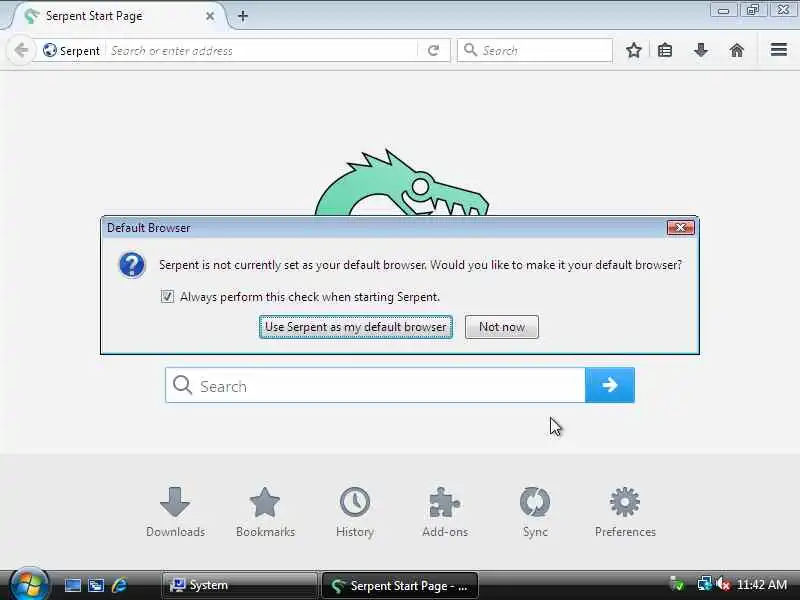Screen dimensions: 800x600
Task: Reload the page with refresh icon
Action: click(433, 50)
